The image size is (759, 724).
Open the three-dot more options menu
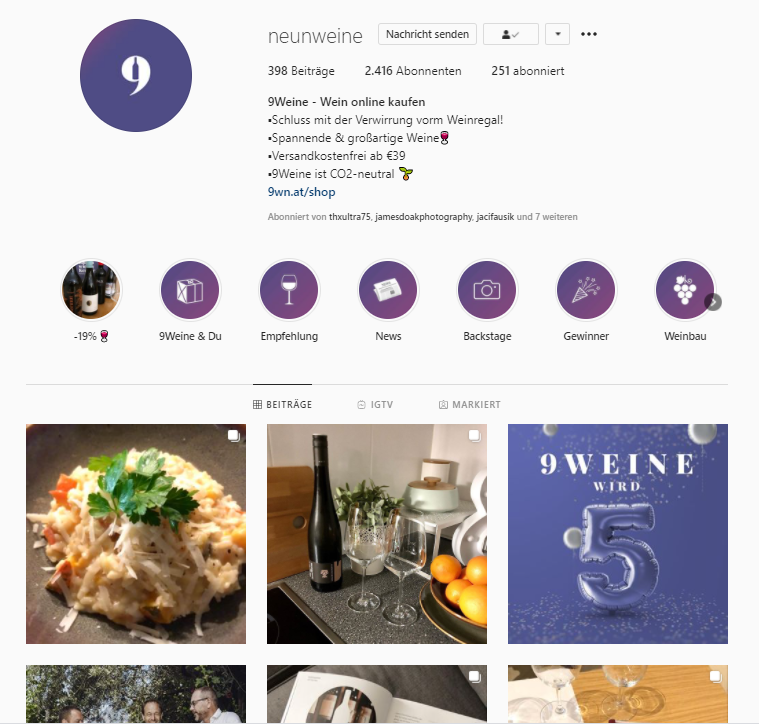[x=589, y=34]
